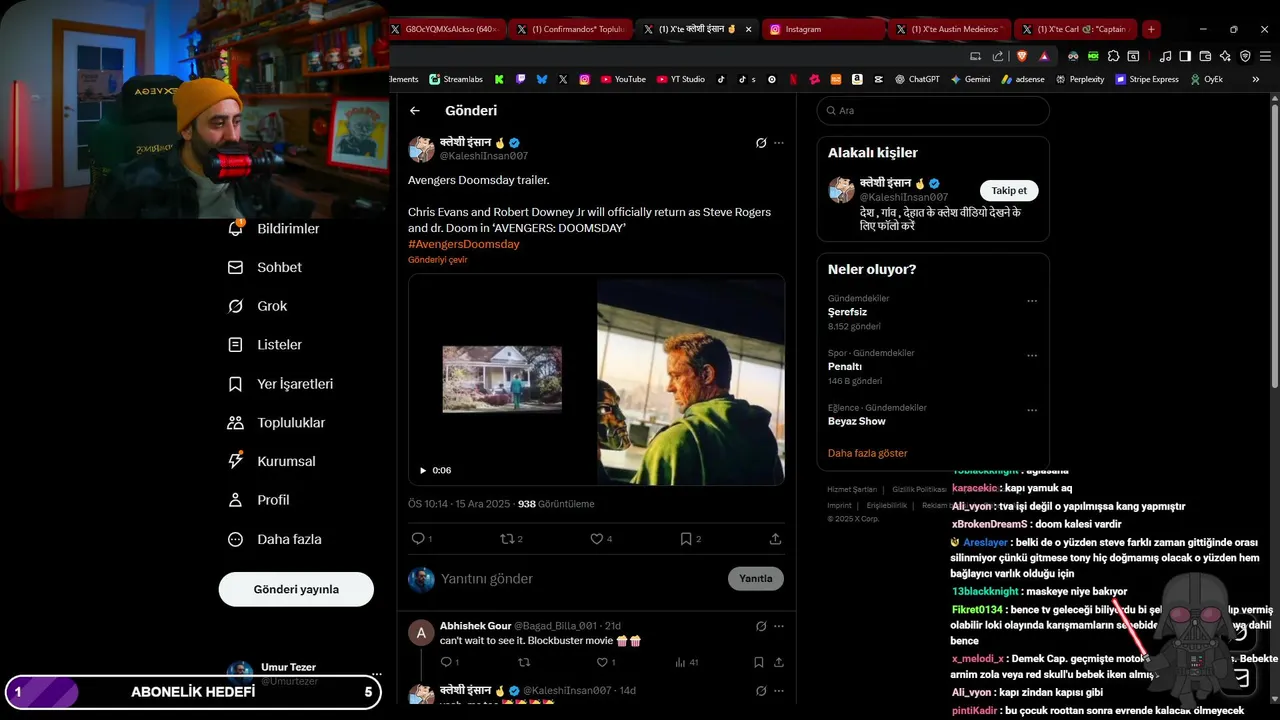Open Umur Tezer account options

376,675
